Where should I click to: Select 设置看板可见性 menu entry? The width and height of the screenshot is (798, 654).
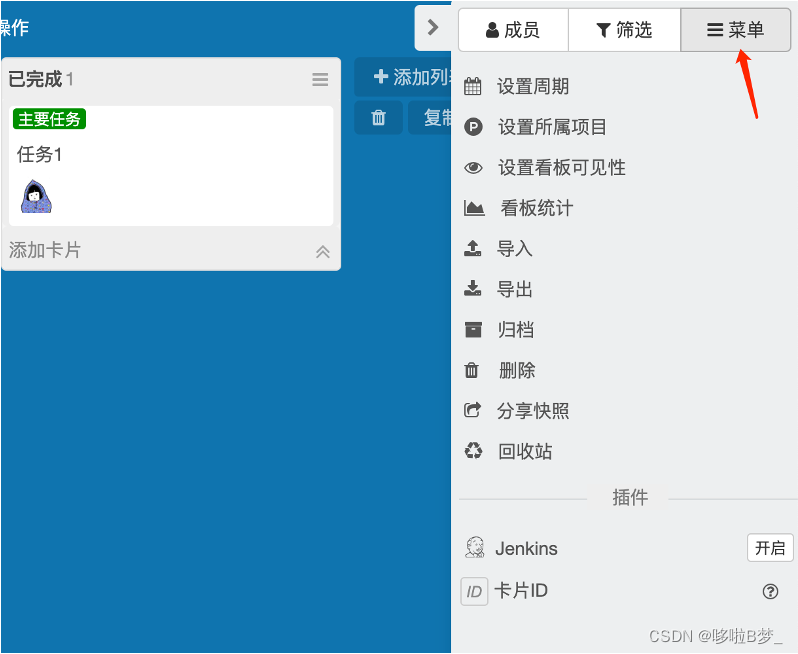tap(562, 167)
